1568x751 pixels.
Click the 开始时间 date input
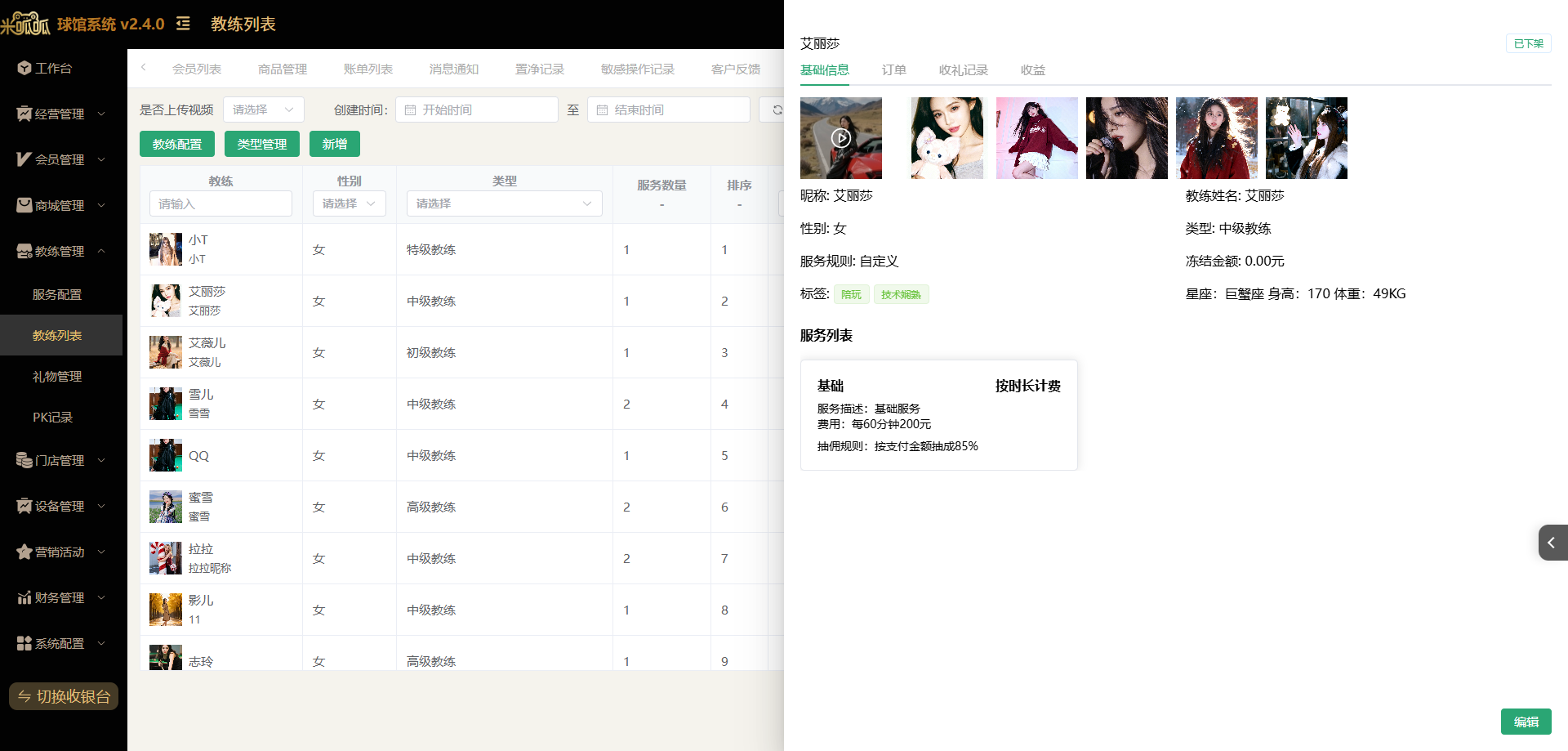[x=477, y=110]
